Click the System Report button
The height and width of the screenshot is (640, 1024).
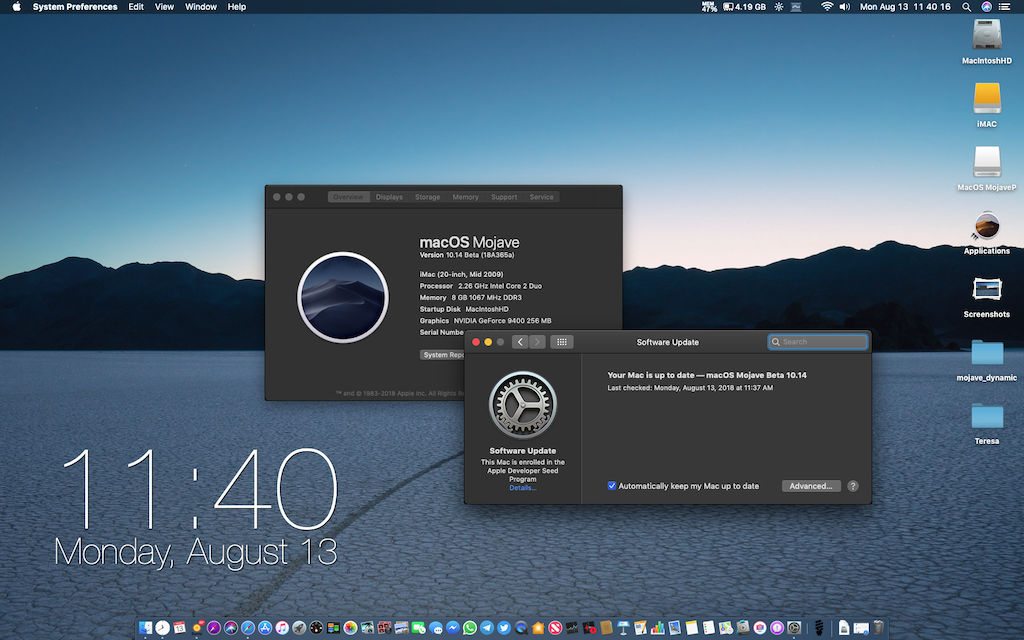click(442, 355)
